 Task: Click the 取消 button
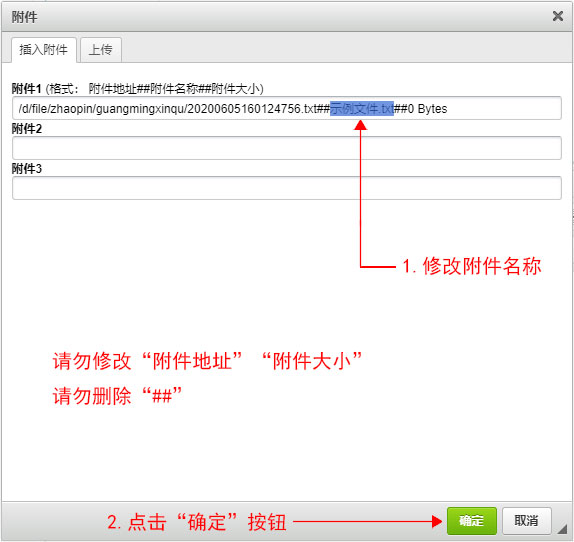click(x=526, y=520)
